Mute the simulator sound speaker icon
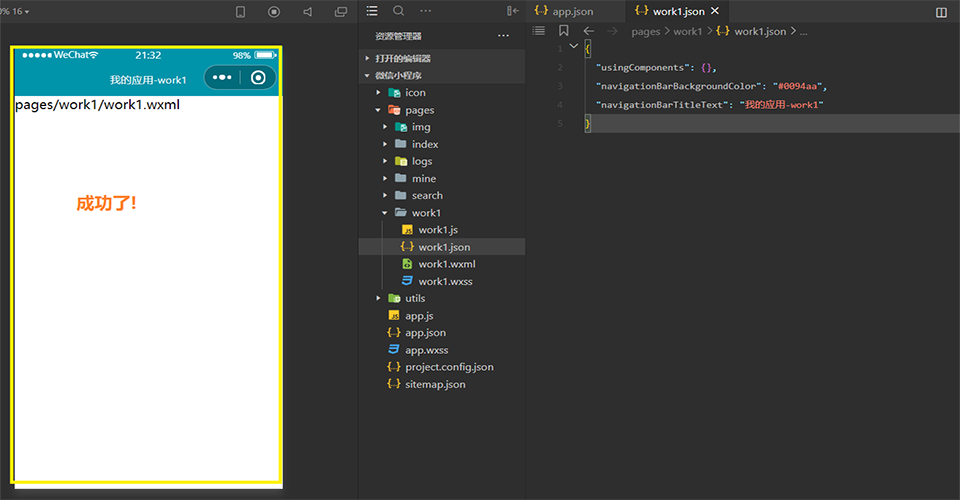This screenshot has height=500, width=960. (x=307, y=12)
